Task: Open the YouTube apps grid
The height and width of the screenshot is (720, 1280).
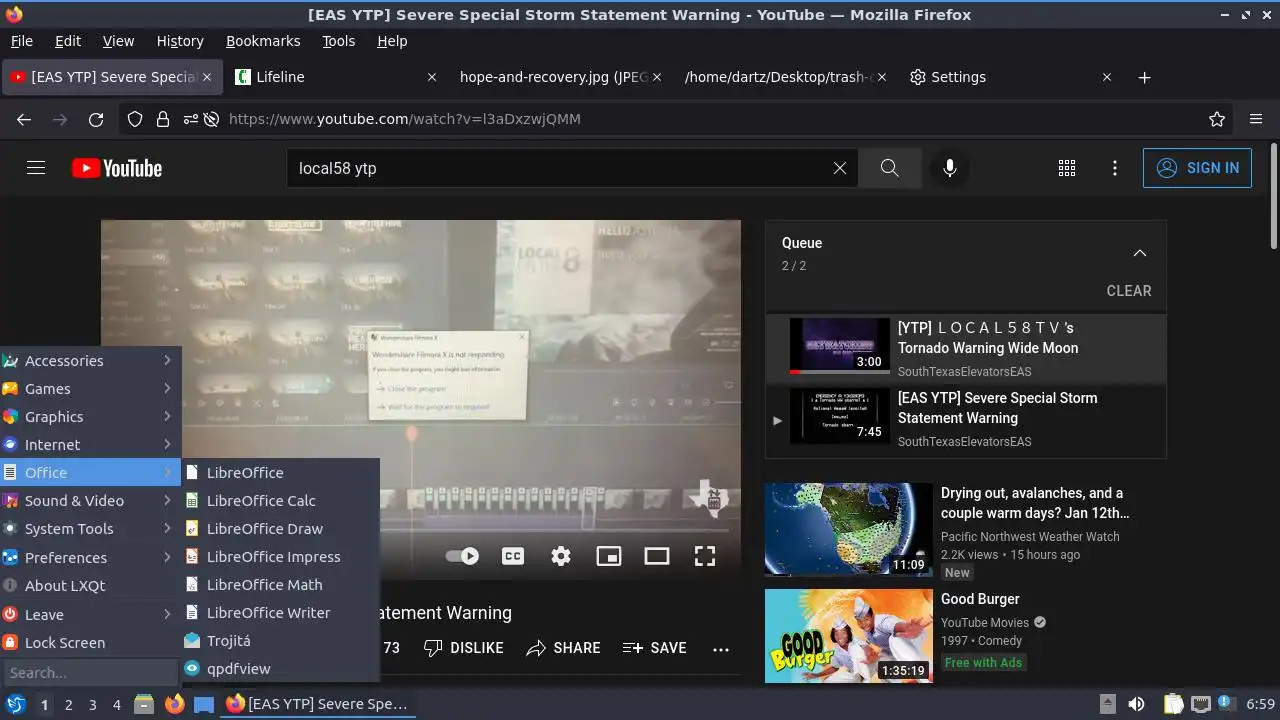Action: tap(1067, 168)
